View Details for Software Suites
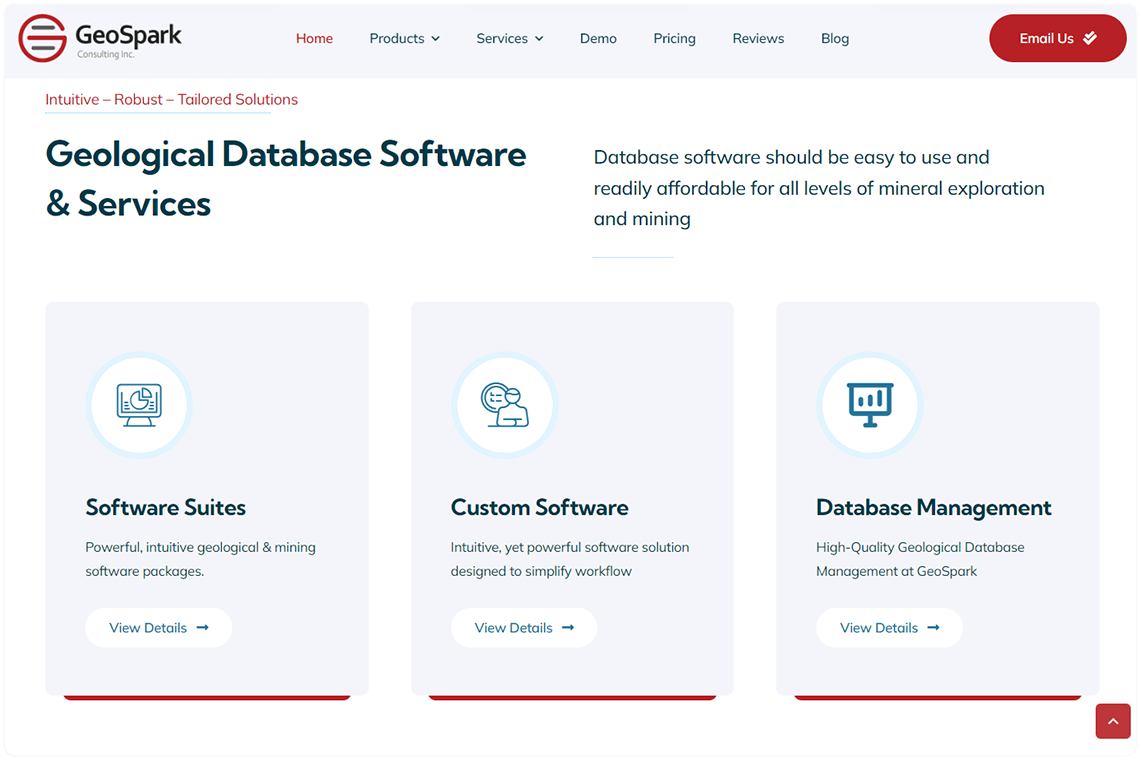The width and height of the screenshot is (1141, 760). pos(159,628)
